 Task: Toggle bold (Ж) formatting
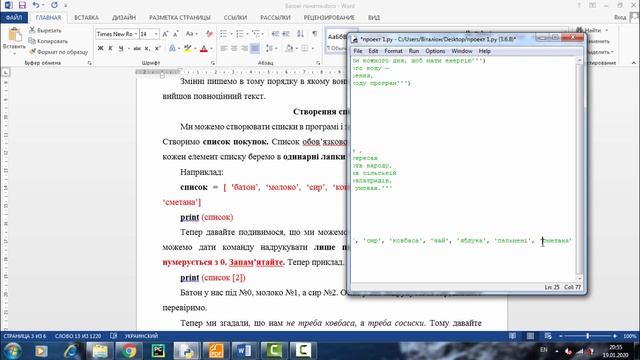tap(100, 49)
